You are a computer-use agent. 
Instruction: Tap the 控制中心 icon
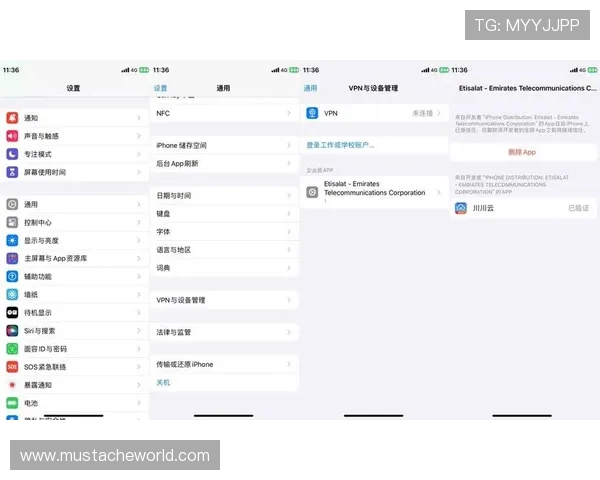[x=12, y=222]
